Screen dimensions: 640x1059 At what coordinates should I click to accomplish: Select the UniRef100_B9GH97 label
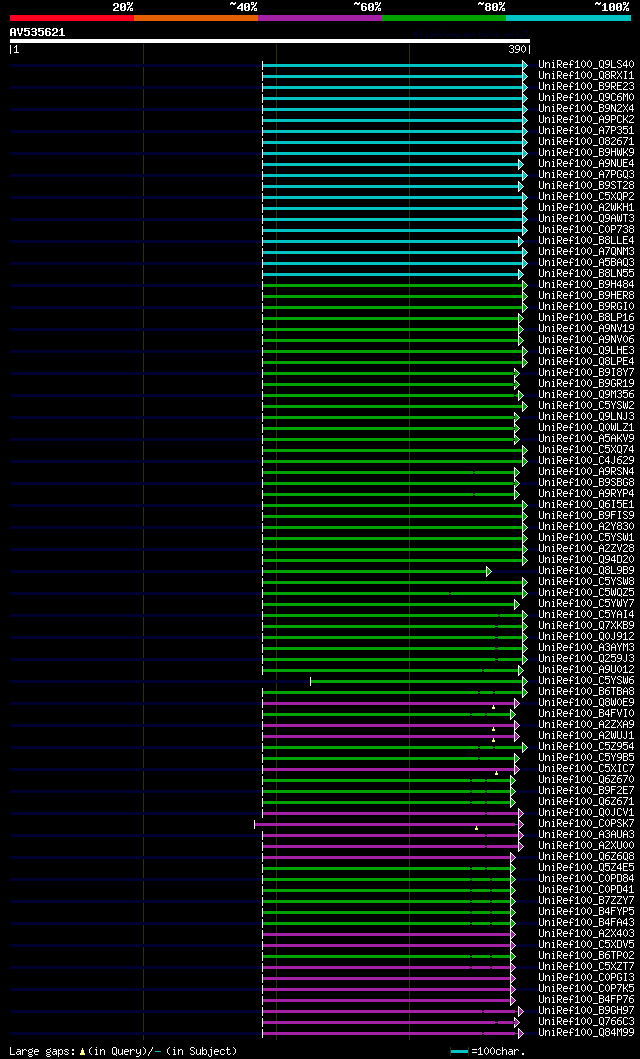click(587, 1011)
